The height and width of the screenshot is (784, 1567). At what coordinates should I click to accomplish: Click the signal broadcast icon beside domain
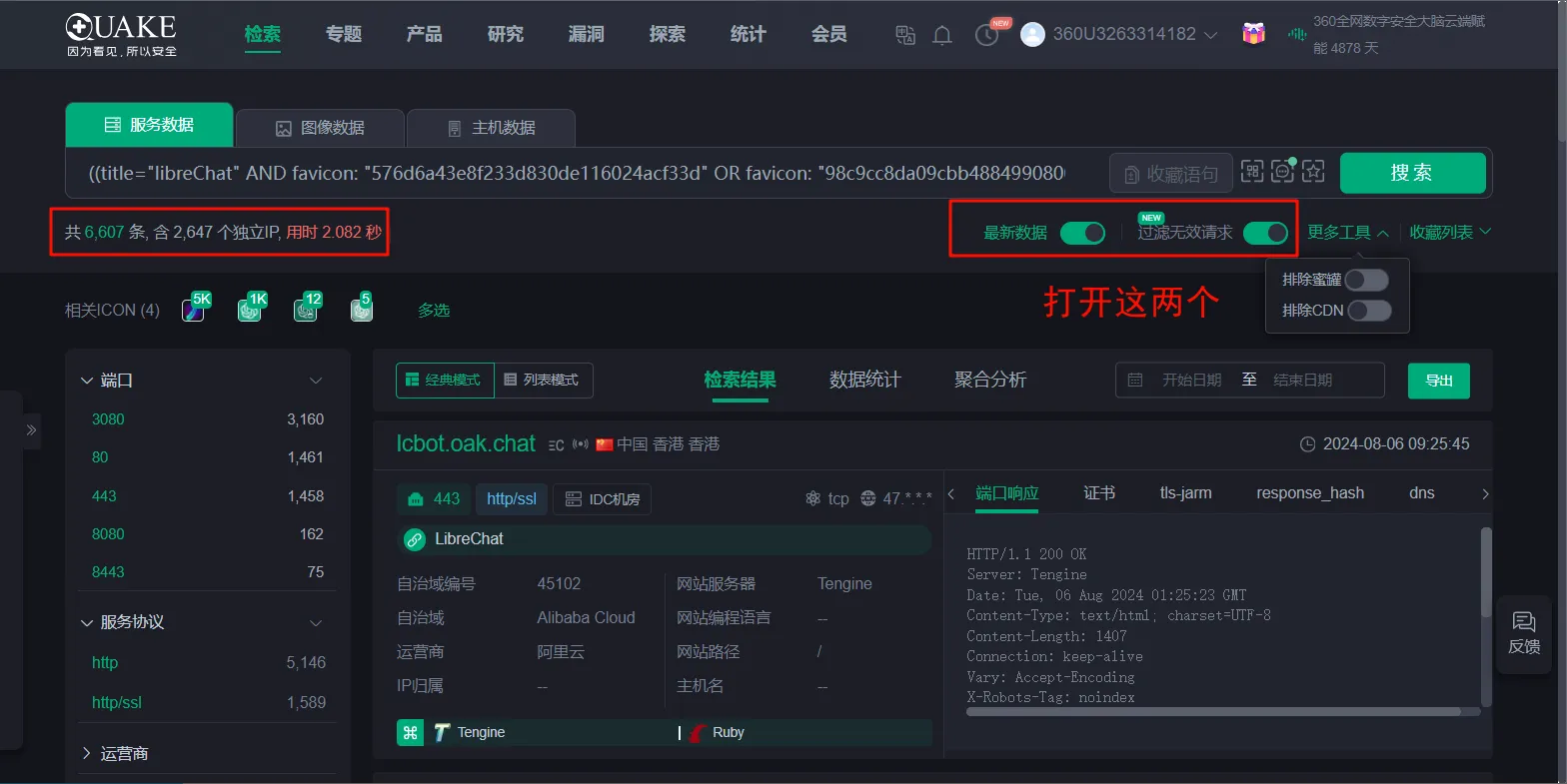pyautogui.click(x=581, y=444)
